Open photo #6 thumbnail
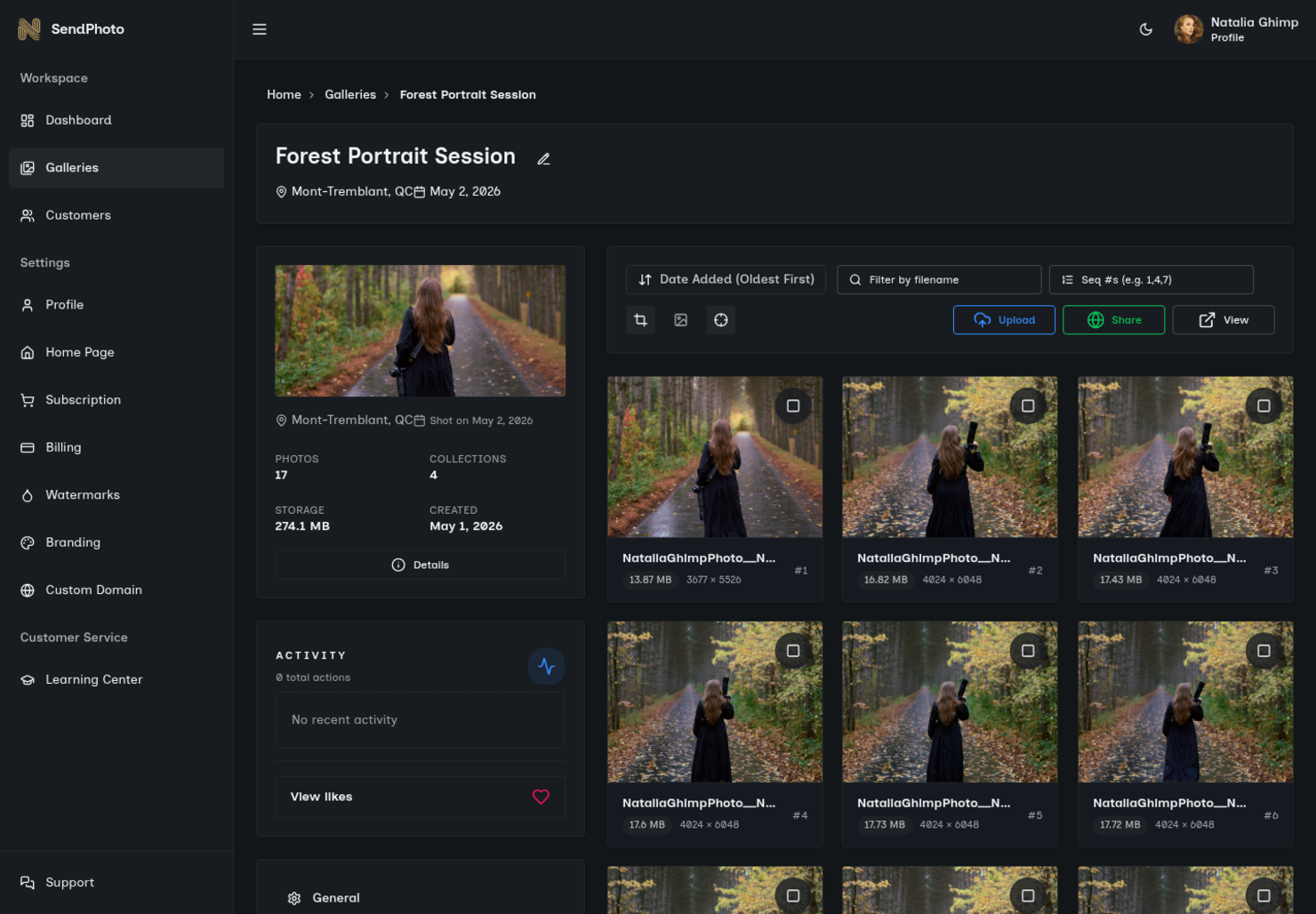 [x=1185, y=702]
